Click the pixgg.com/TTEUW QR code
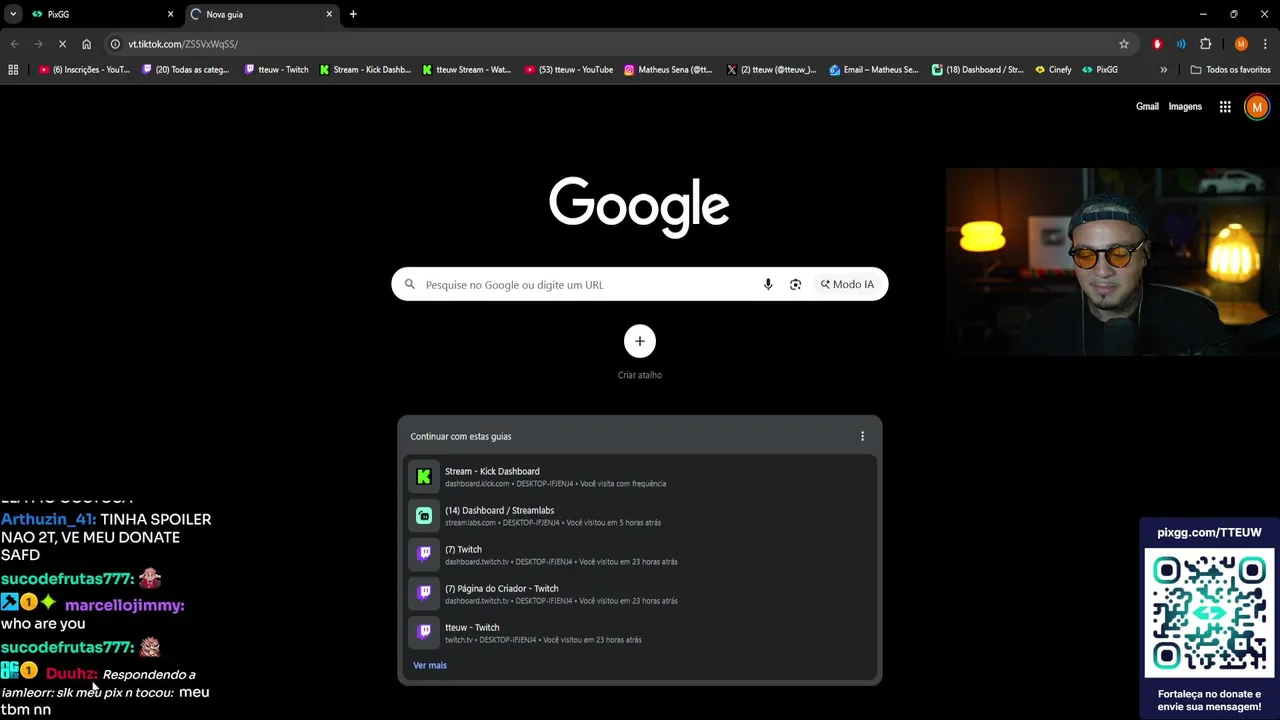 tap(1210, 614)
